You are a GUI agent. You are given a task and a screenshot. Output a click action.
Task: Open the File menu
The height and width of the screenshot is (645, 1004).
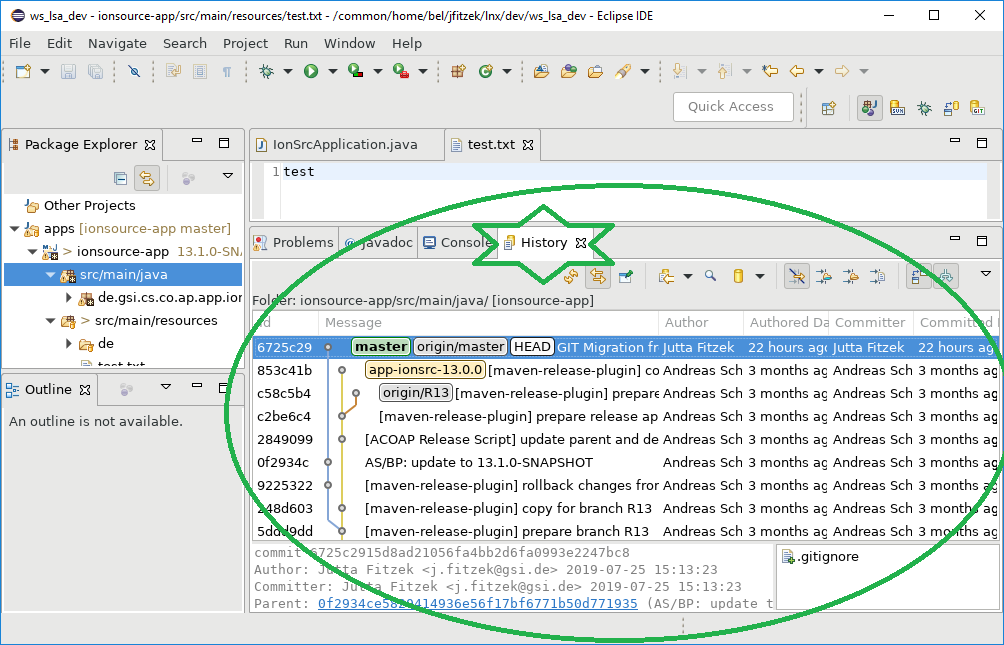[20, 44]
